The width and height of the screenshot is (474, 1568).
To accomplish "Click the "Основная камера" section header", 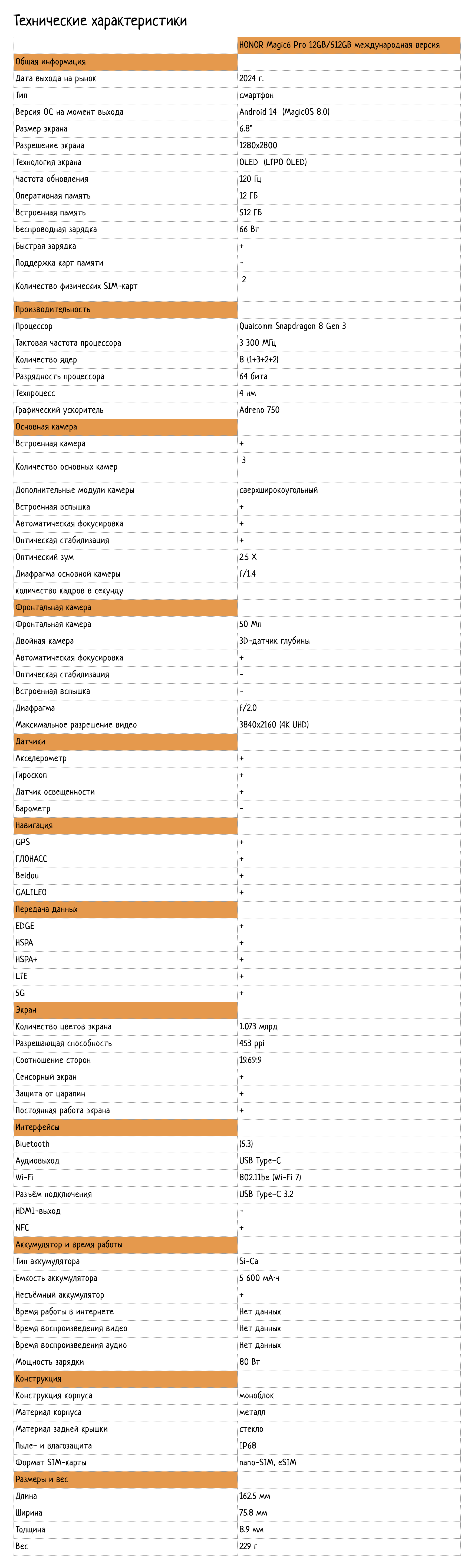I will [46, 427].
